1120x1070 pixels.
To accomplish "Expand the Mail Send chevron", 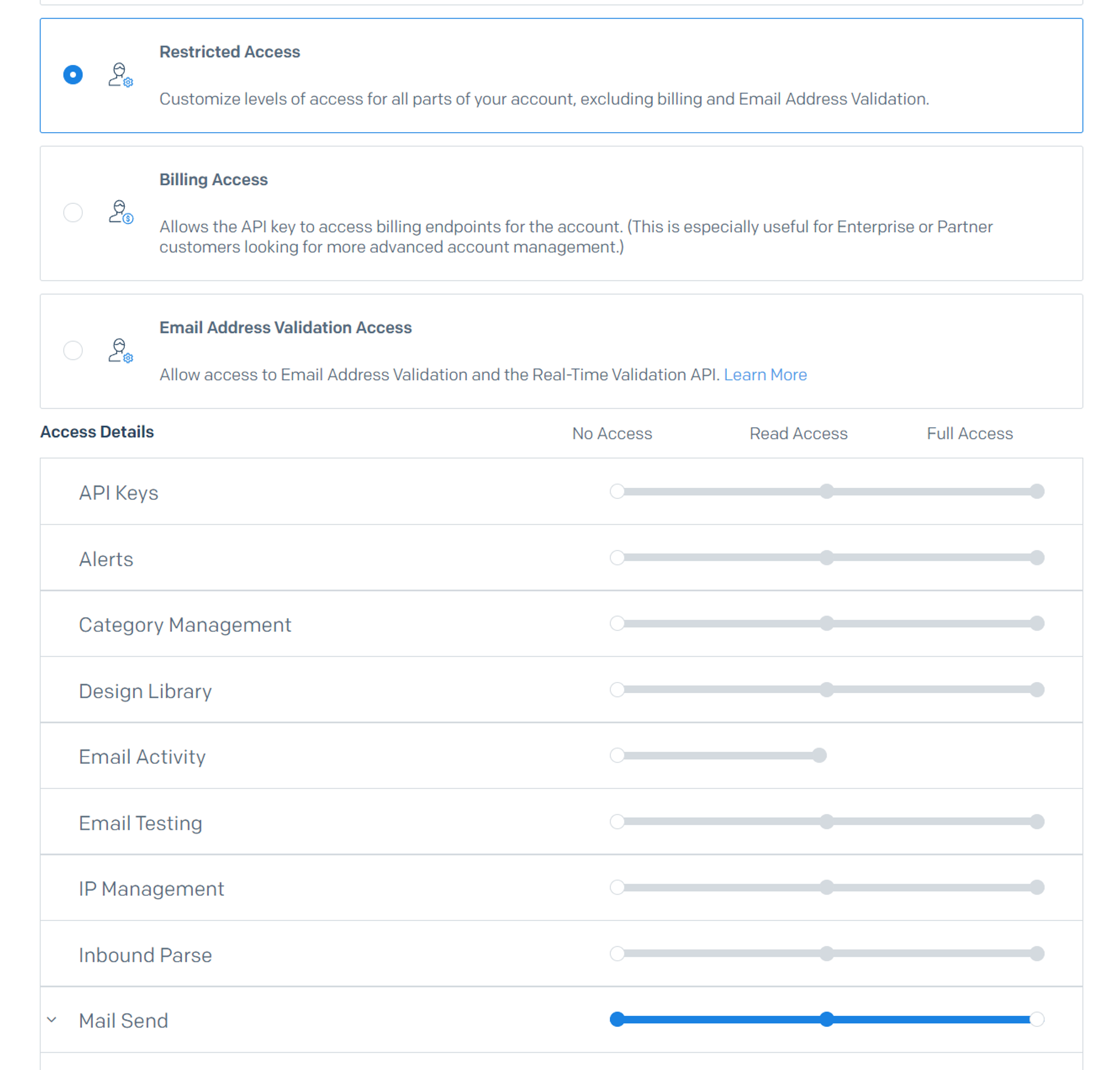I will point(52,1019).
